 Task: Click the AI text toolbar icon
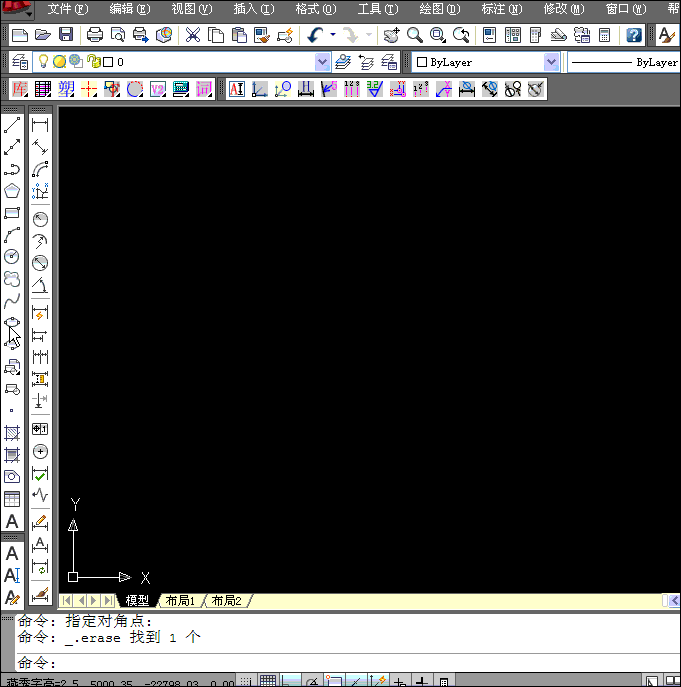(237, 89)
